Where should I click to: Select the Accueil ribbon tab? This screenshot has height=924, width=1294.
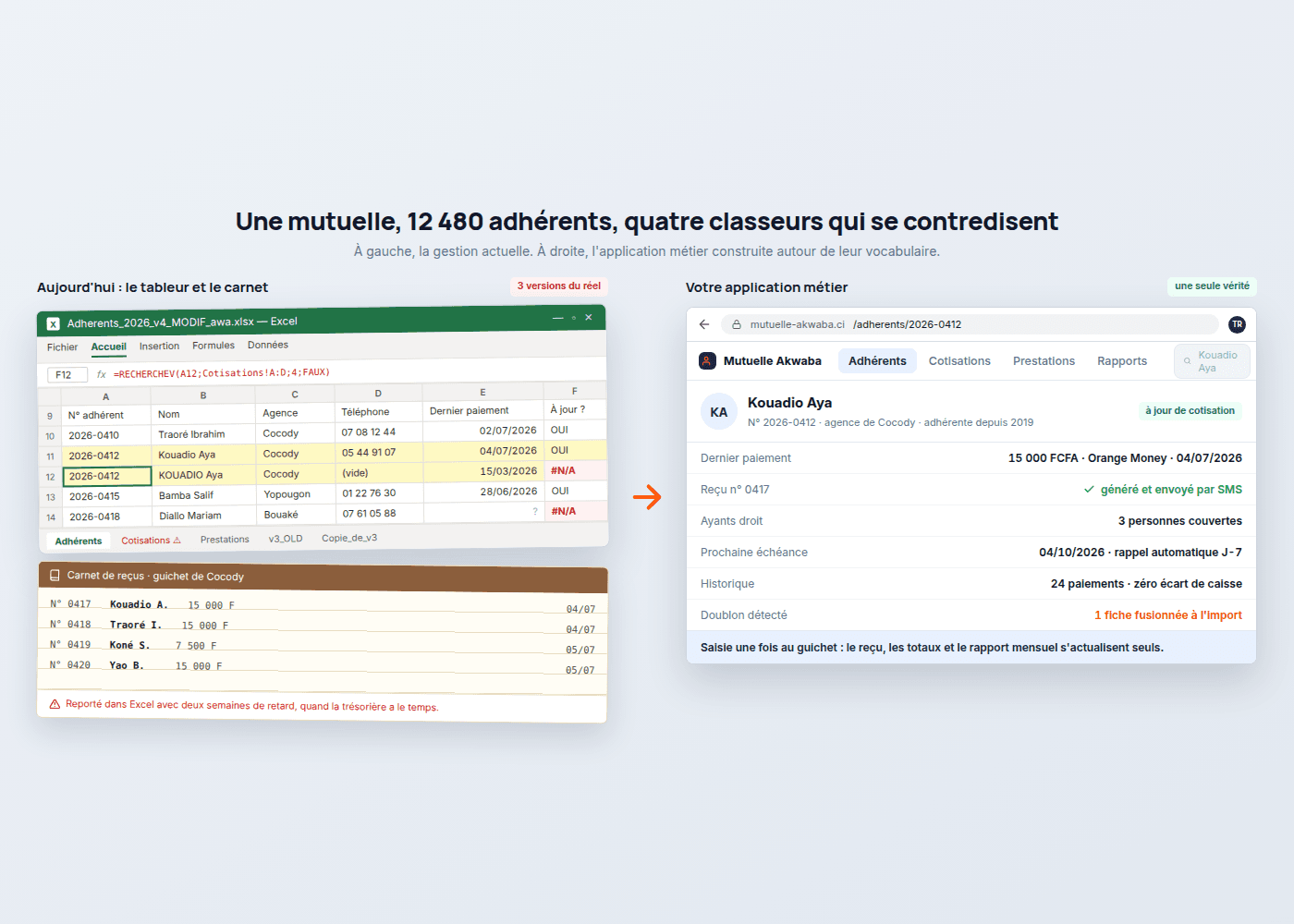tap(109, 346)
